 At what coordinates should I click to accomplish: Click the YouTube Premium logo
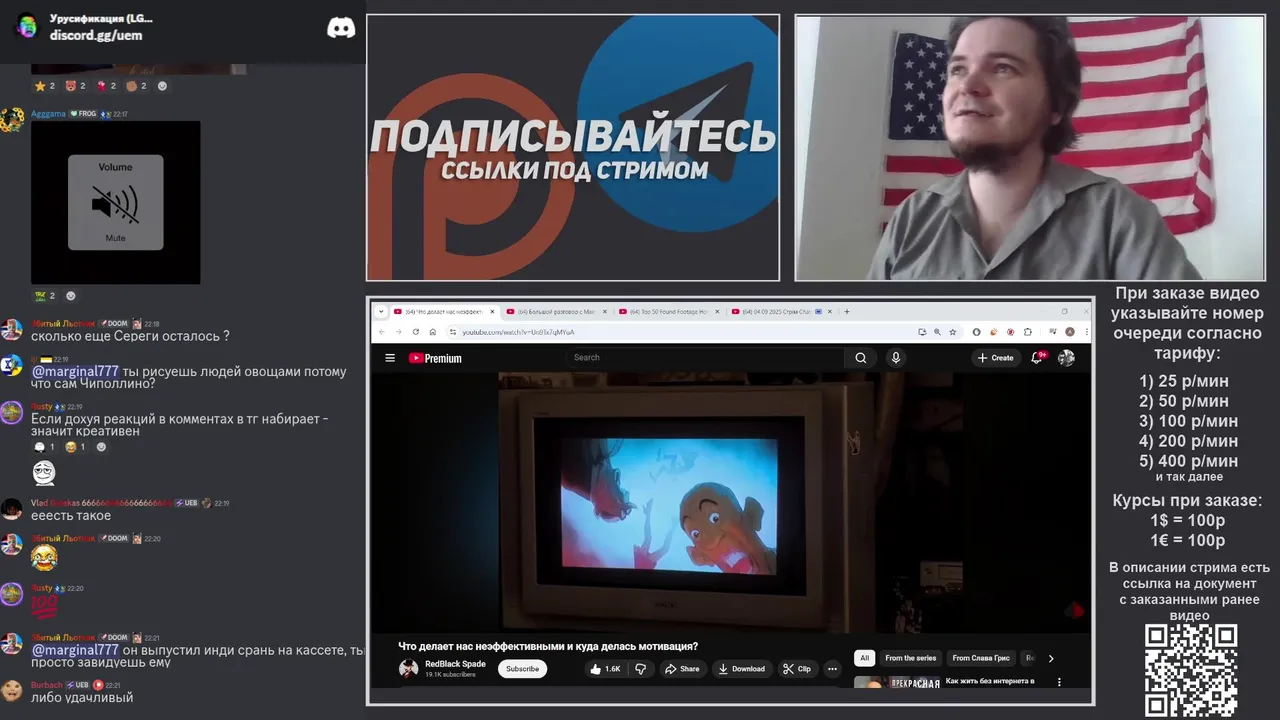click(435, 358)
